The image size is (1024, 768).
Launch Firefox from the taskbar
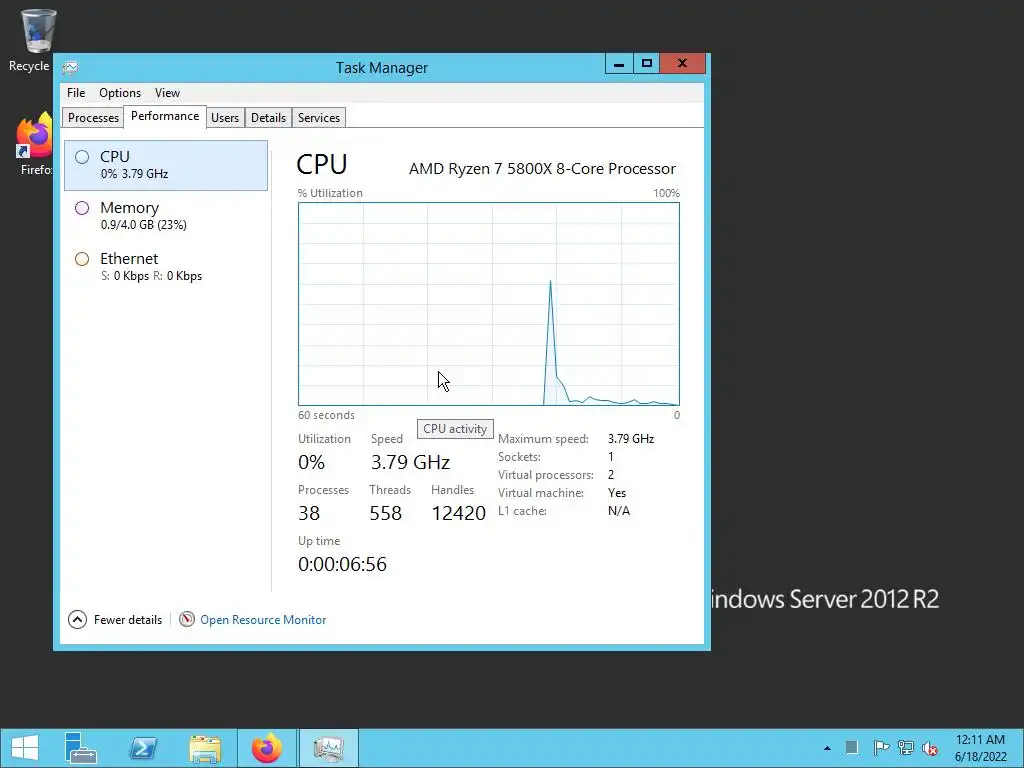[266, 748]
